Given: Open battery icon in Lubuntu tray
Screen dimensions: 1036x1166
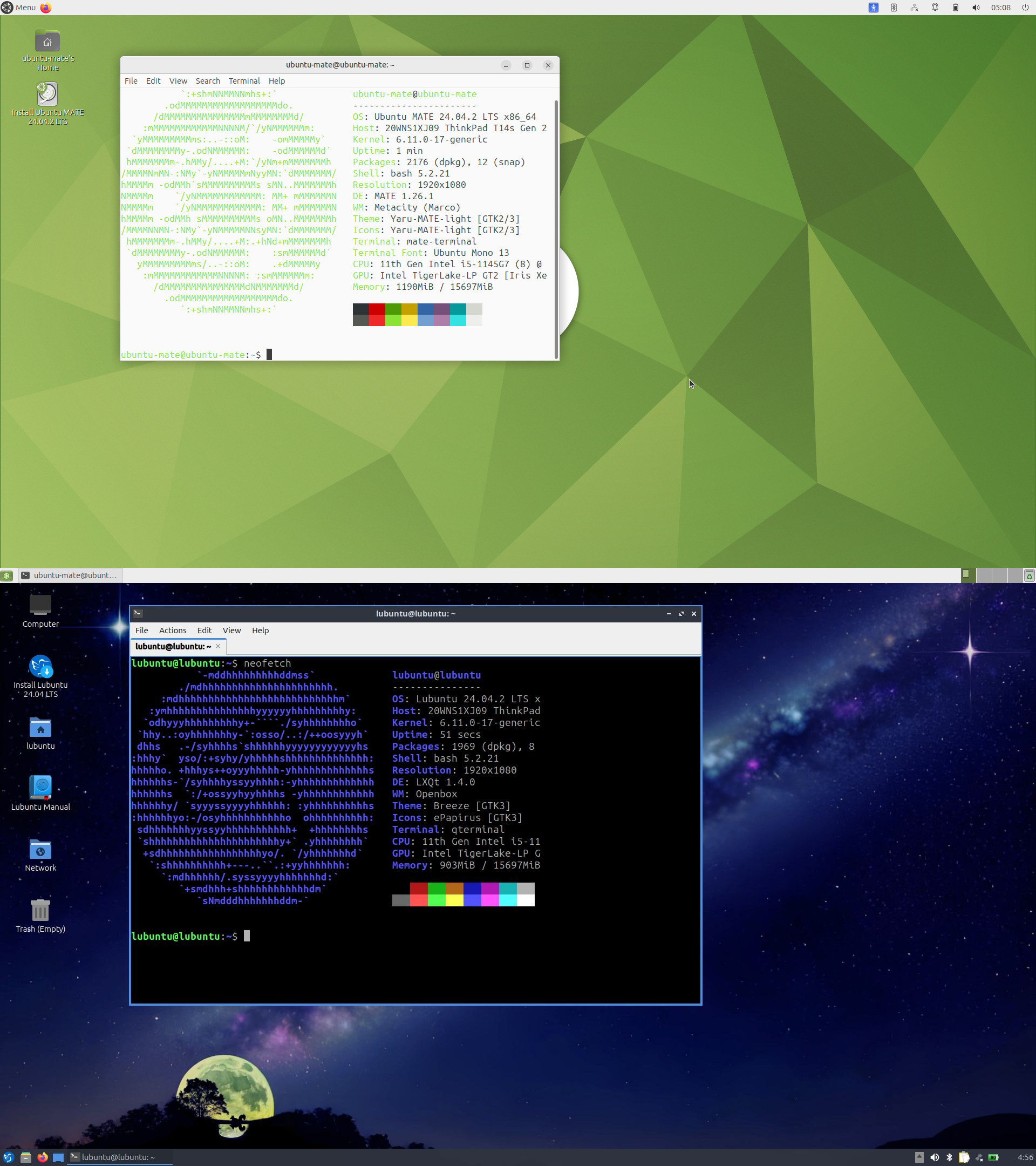Looking at the screenshot, I should pos(993,1157).
